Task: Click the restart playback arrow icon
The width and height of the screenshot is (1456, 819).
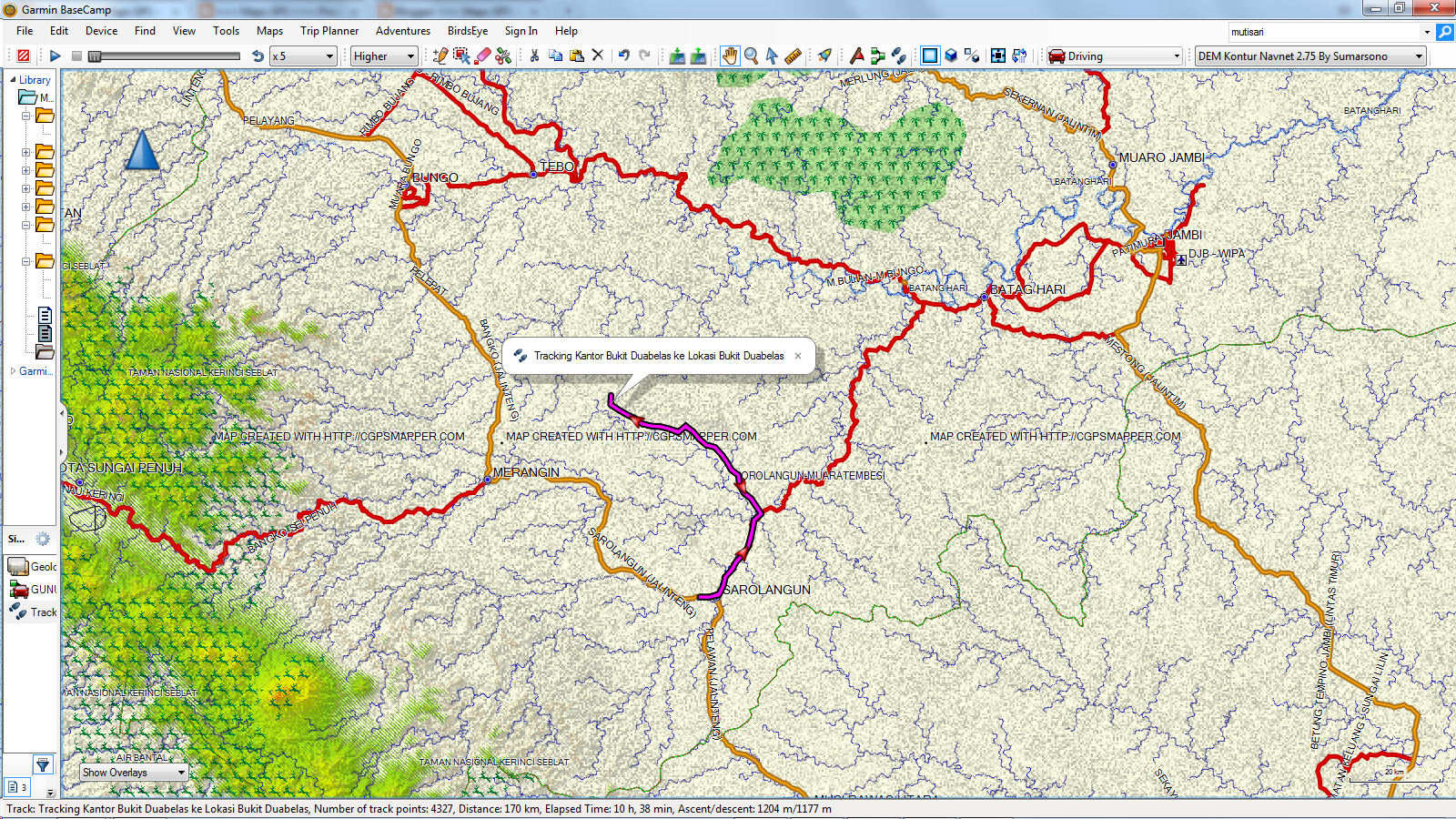Action: [x=258, y=56]
